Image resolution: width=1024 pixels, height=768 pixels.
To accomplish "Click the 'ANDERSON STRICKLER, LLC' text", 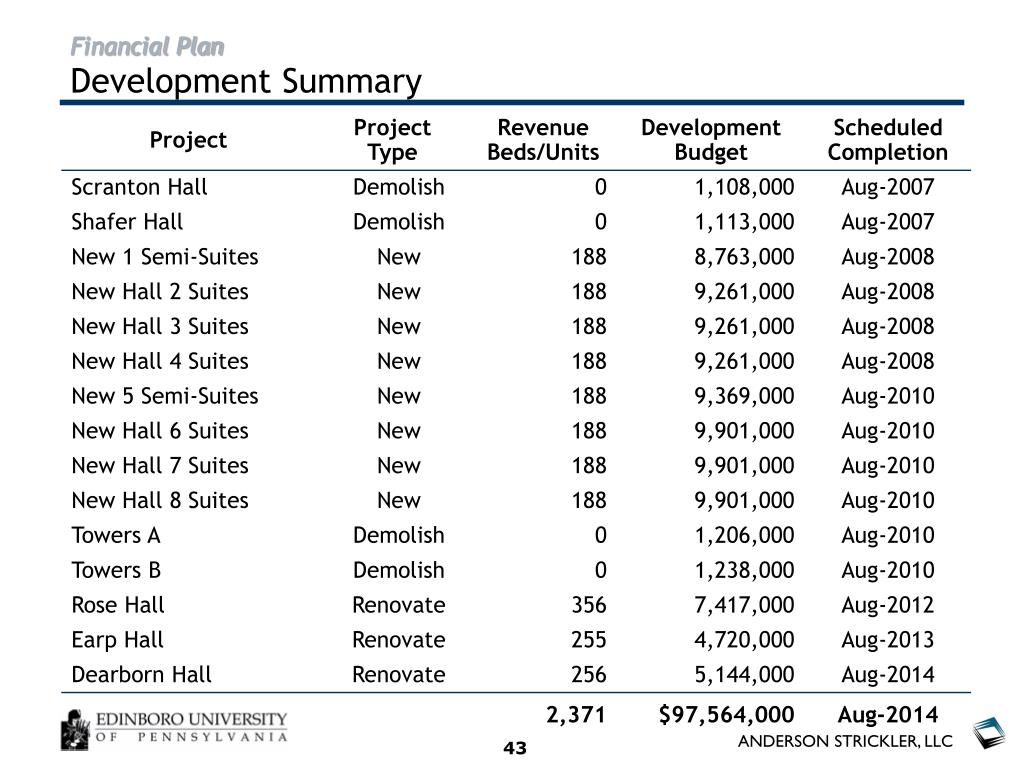I will [x=845, y=741].
